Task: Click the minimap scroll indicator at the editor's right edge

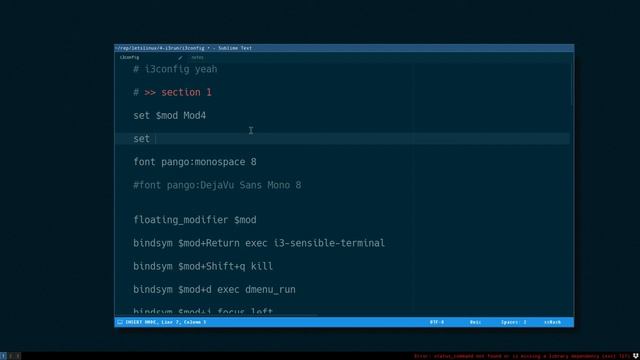Action: pos(571,85)
